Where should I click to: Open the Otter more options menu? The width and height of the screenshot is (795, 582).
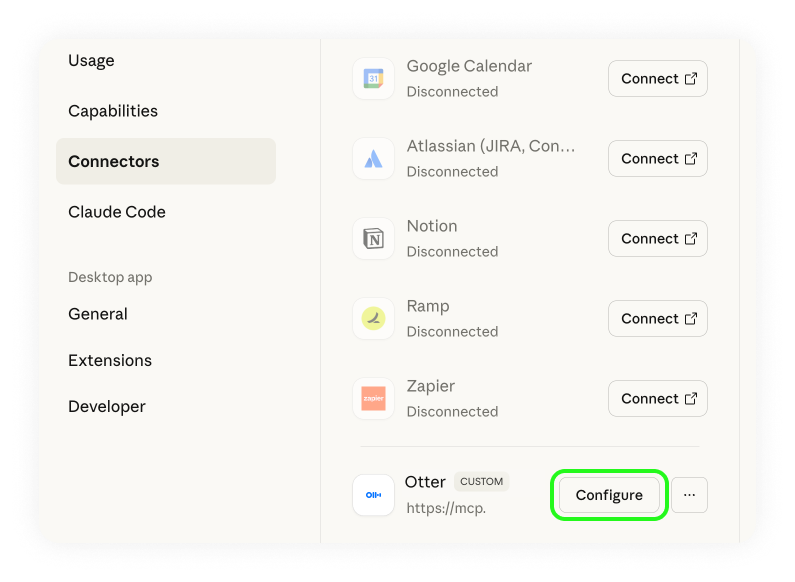[x=689, y=495]
